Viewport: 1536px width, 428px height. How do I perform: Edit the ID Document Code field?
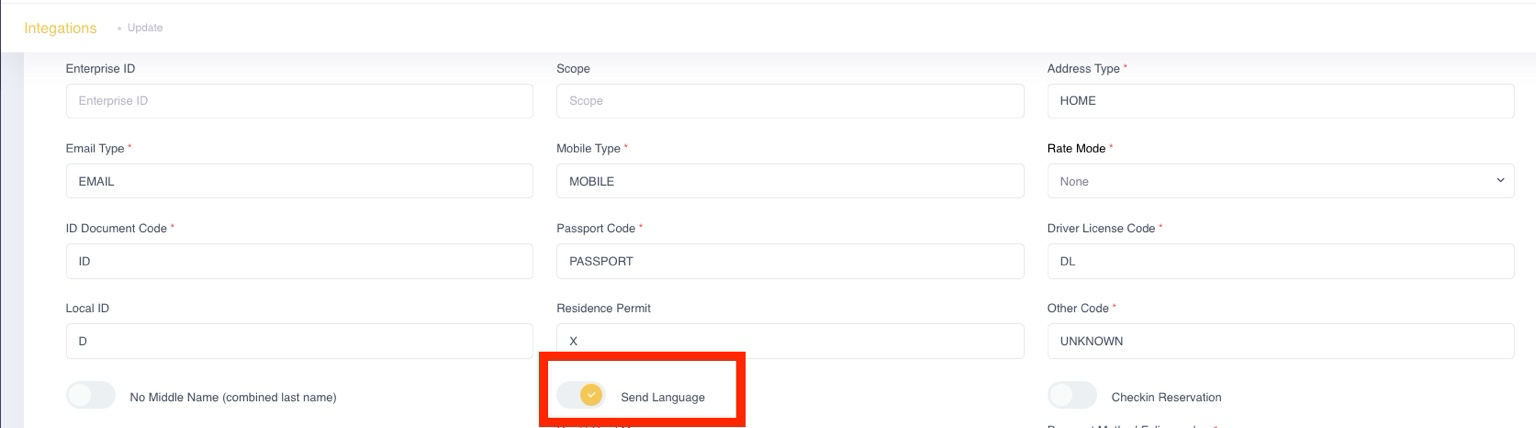[299, 261]
